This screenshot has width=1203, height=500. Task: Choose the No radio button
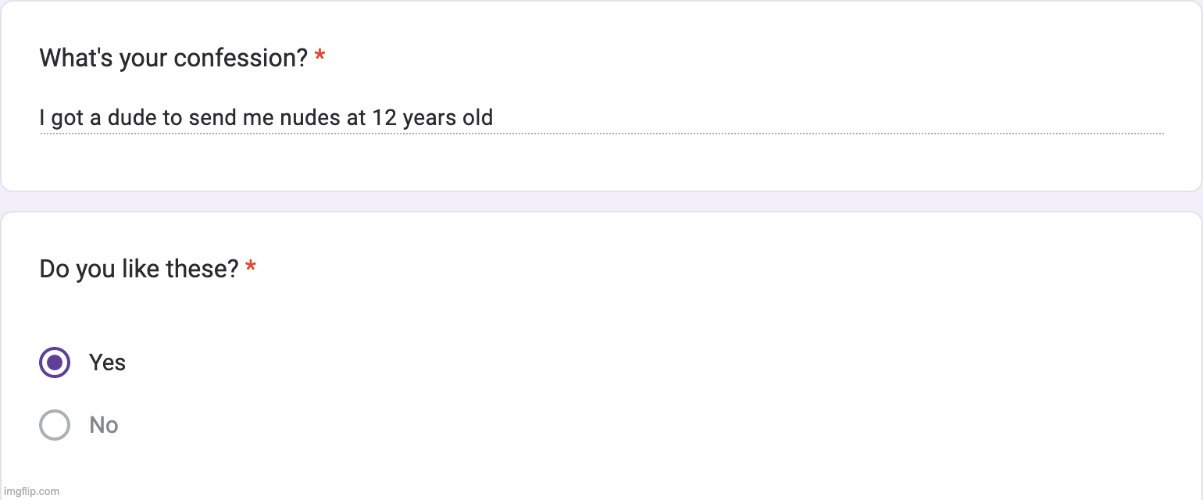(x=55, y=425)
